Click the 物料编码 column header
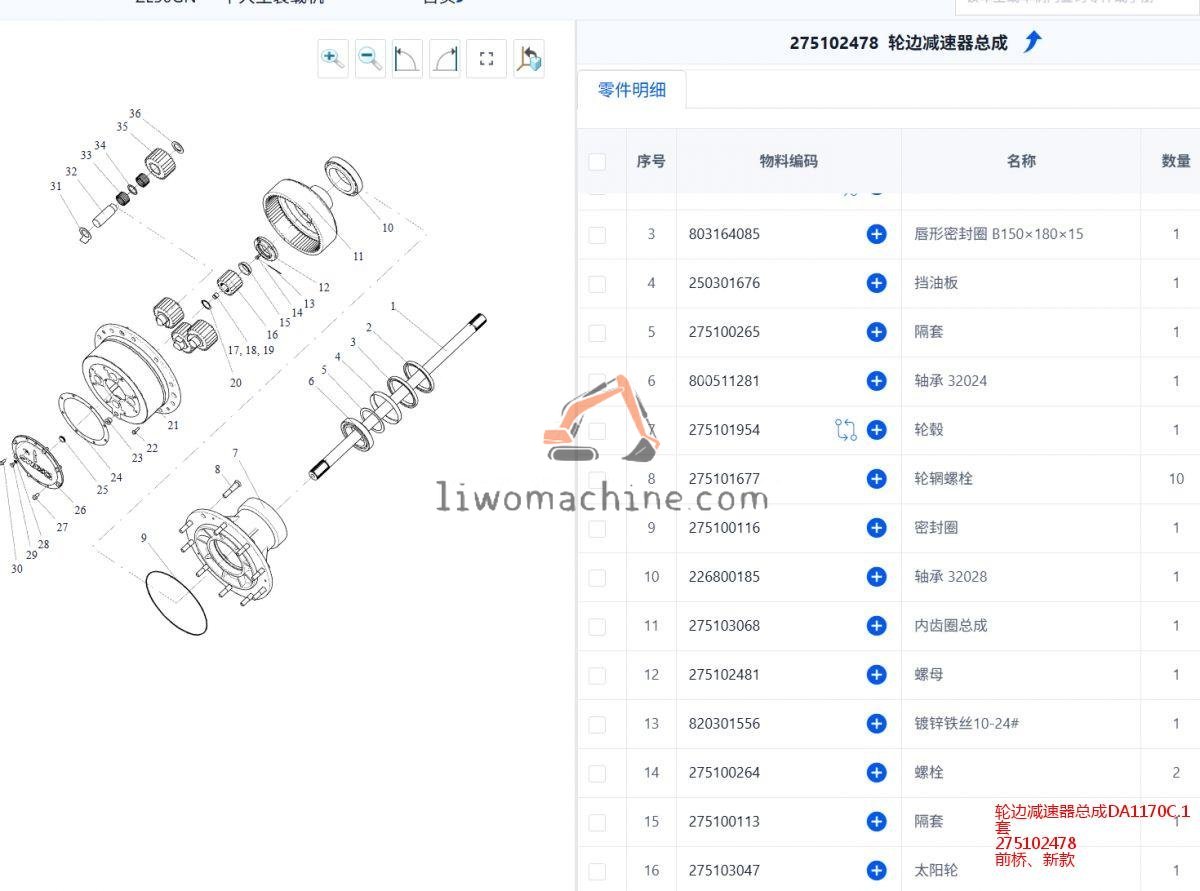The height and width of the screenshot is (891, 1200). [x=789, y=161]
